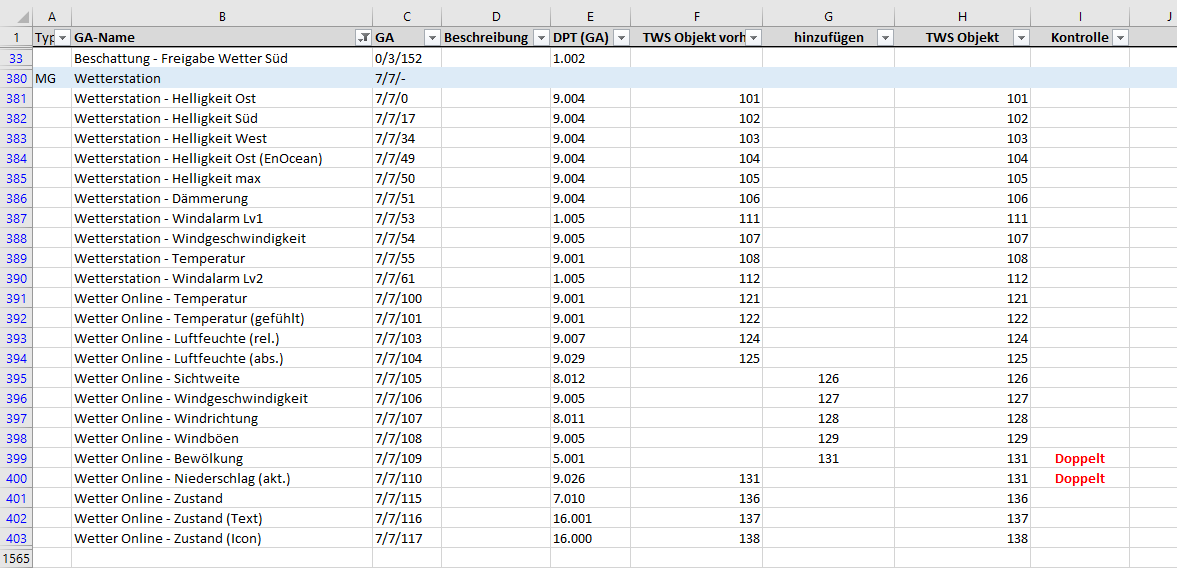
Task: Open the active GA-Name filter dropdown
Action: click(x=364, y=38)
